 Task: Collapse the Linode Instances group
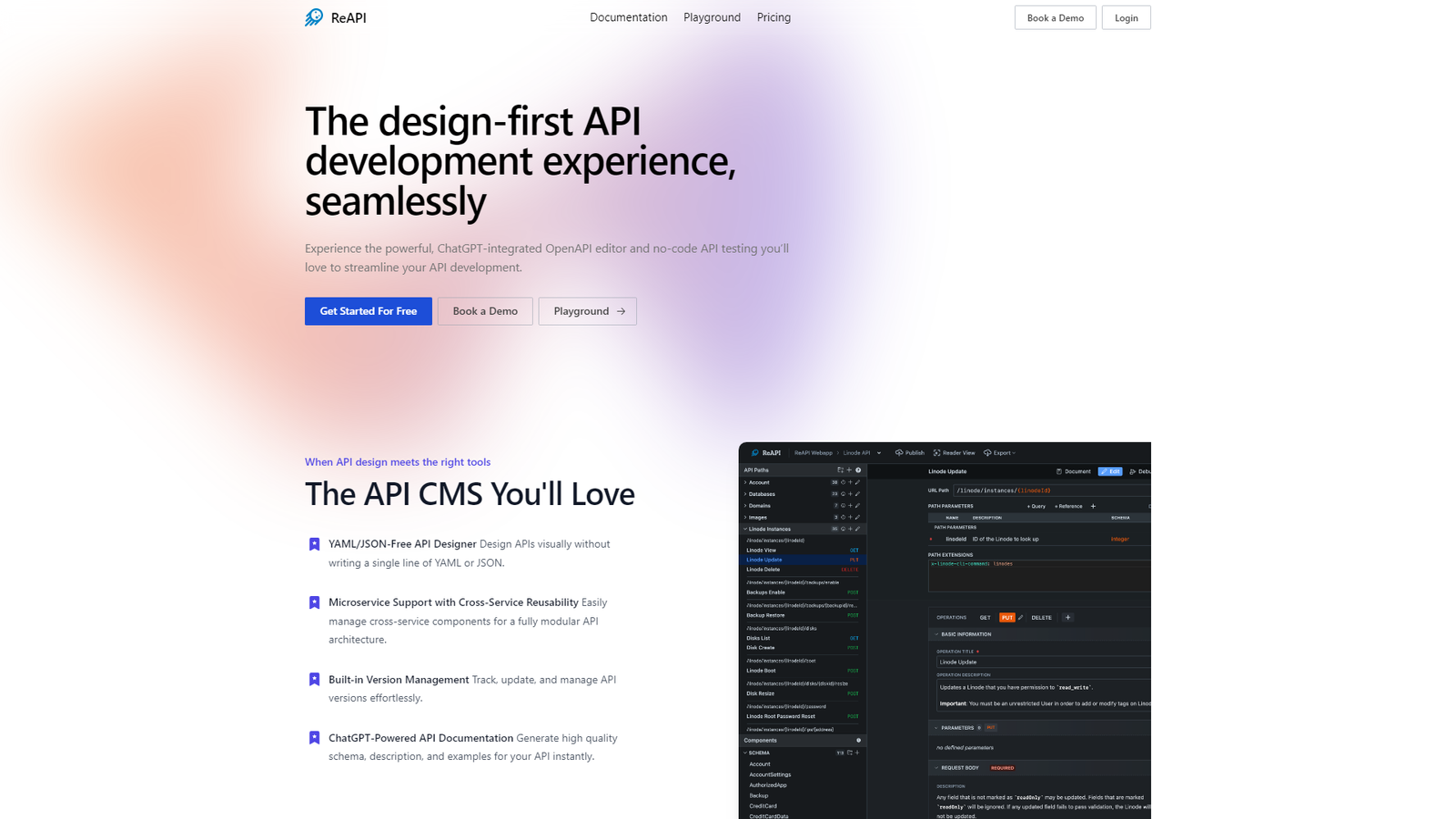click(x=745, y=529)
